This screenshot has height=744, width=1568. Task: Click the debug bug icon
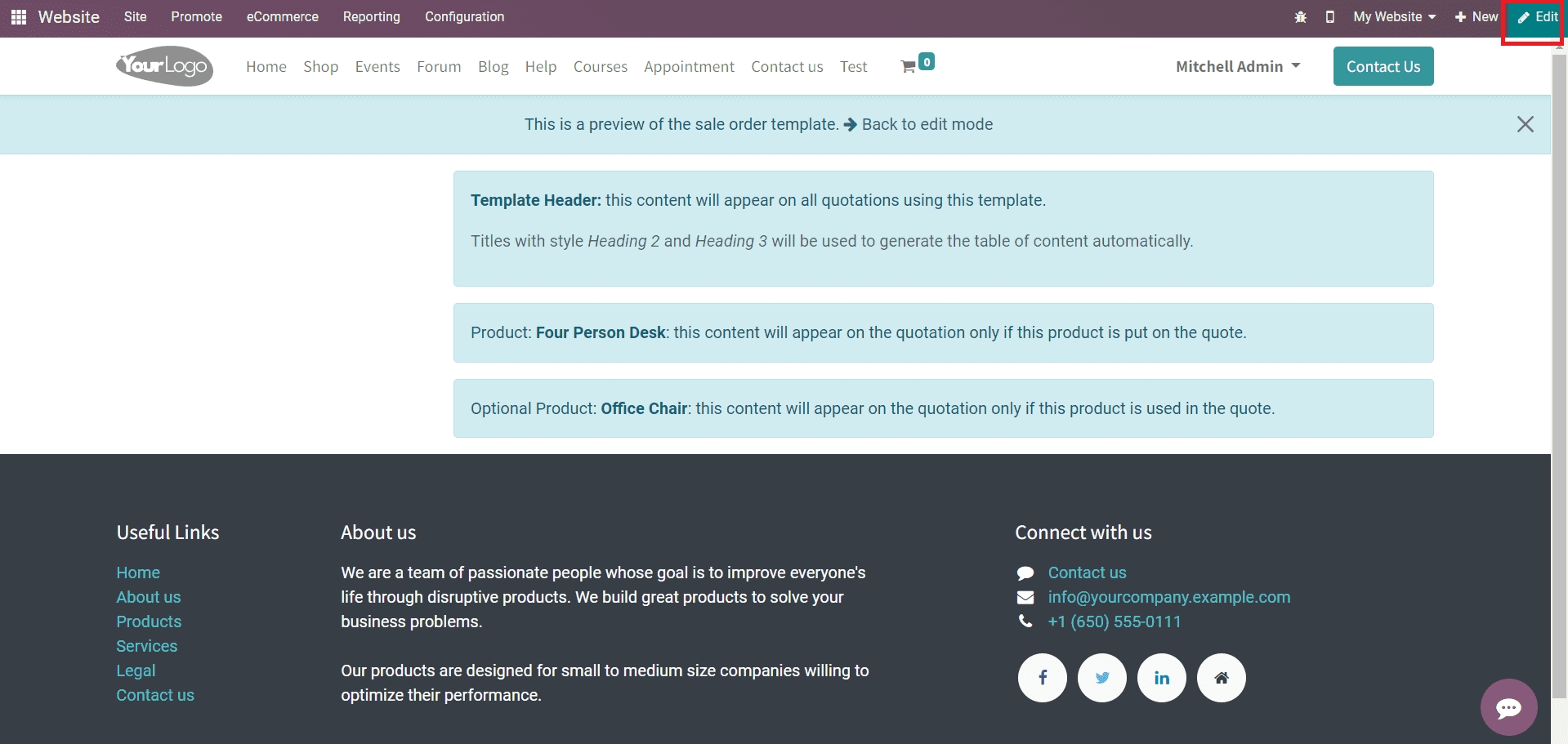coord(1300,17)
